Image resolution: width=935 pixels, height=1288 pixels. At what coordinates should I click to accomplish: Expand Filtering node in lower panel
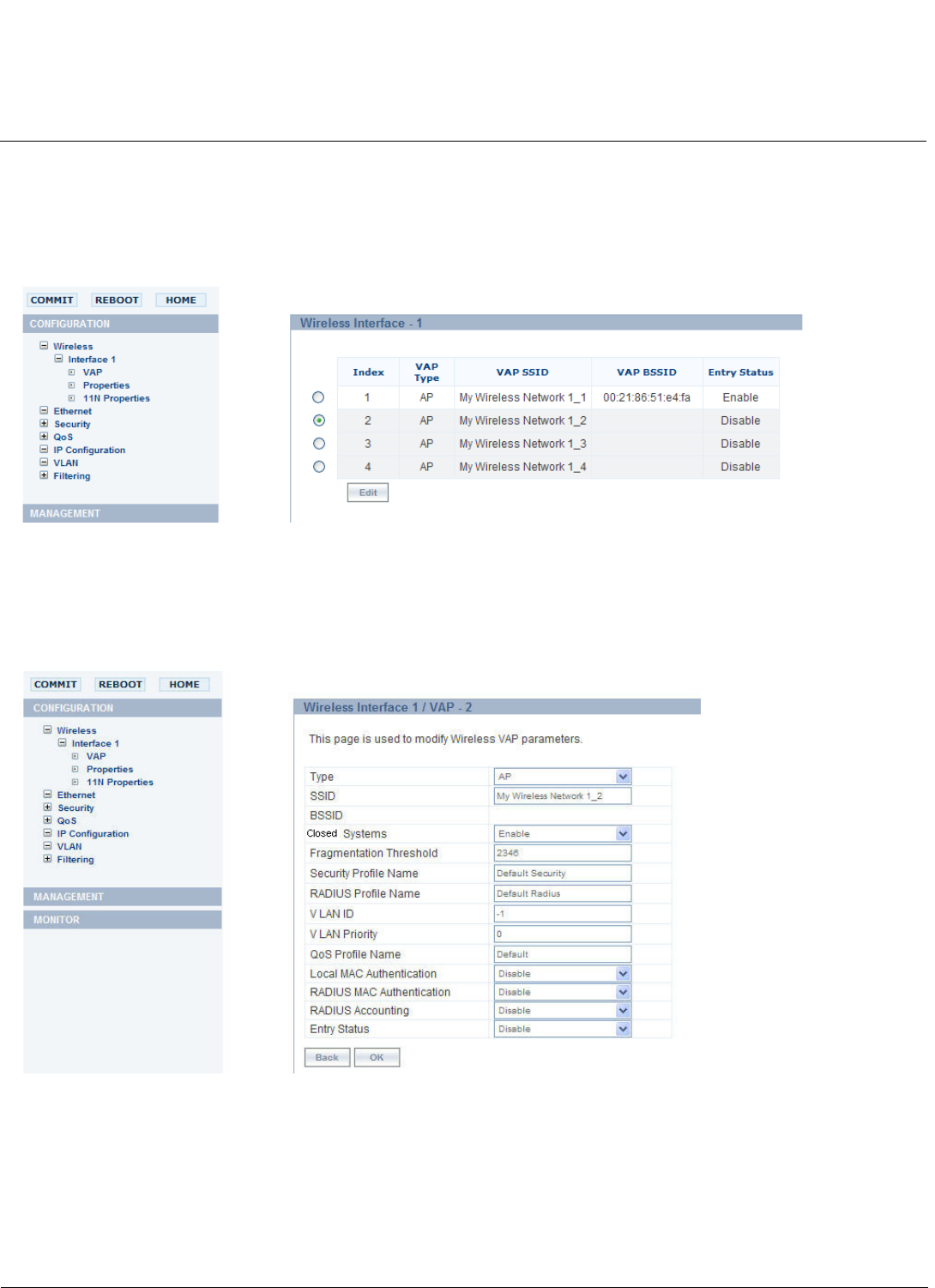click(x=47, y=858)
